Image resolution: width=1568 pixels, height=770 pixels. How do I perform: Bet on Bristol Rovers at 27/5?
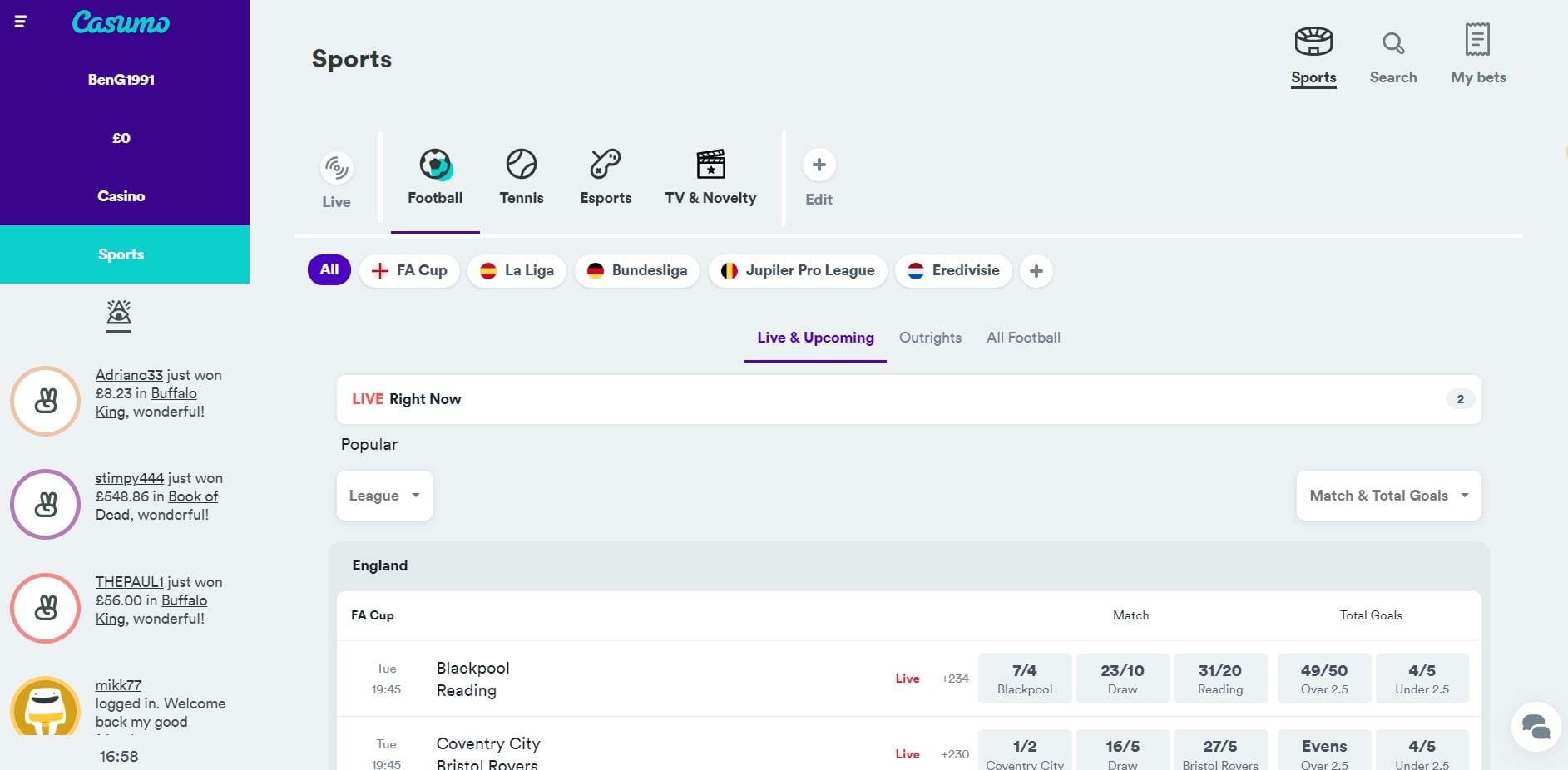pyautogui.click(x=1220, y=751)
